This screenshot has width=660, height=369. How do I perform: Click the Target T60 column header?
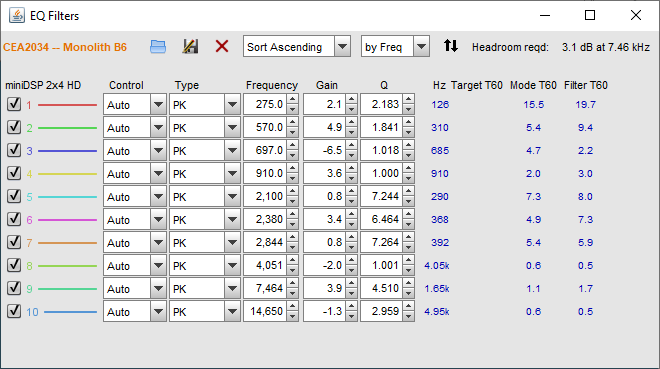tap(477, 85)
